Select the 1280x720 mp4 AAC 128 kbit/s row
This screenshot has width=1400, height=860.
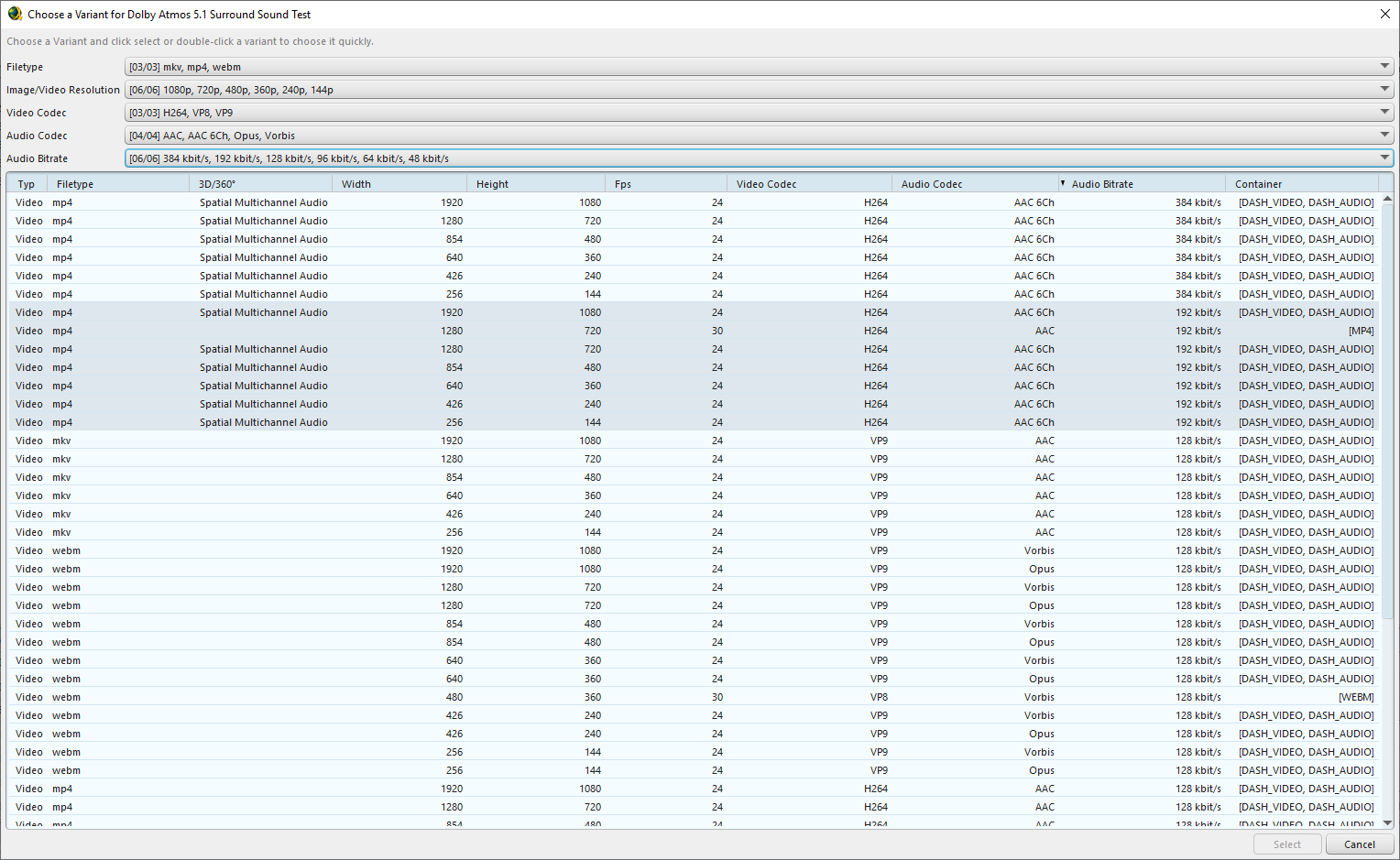pos(694,807)
